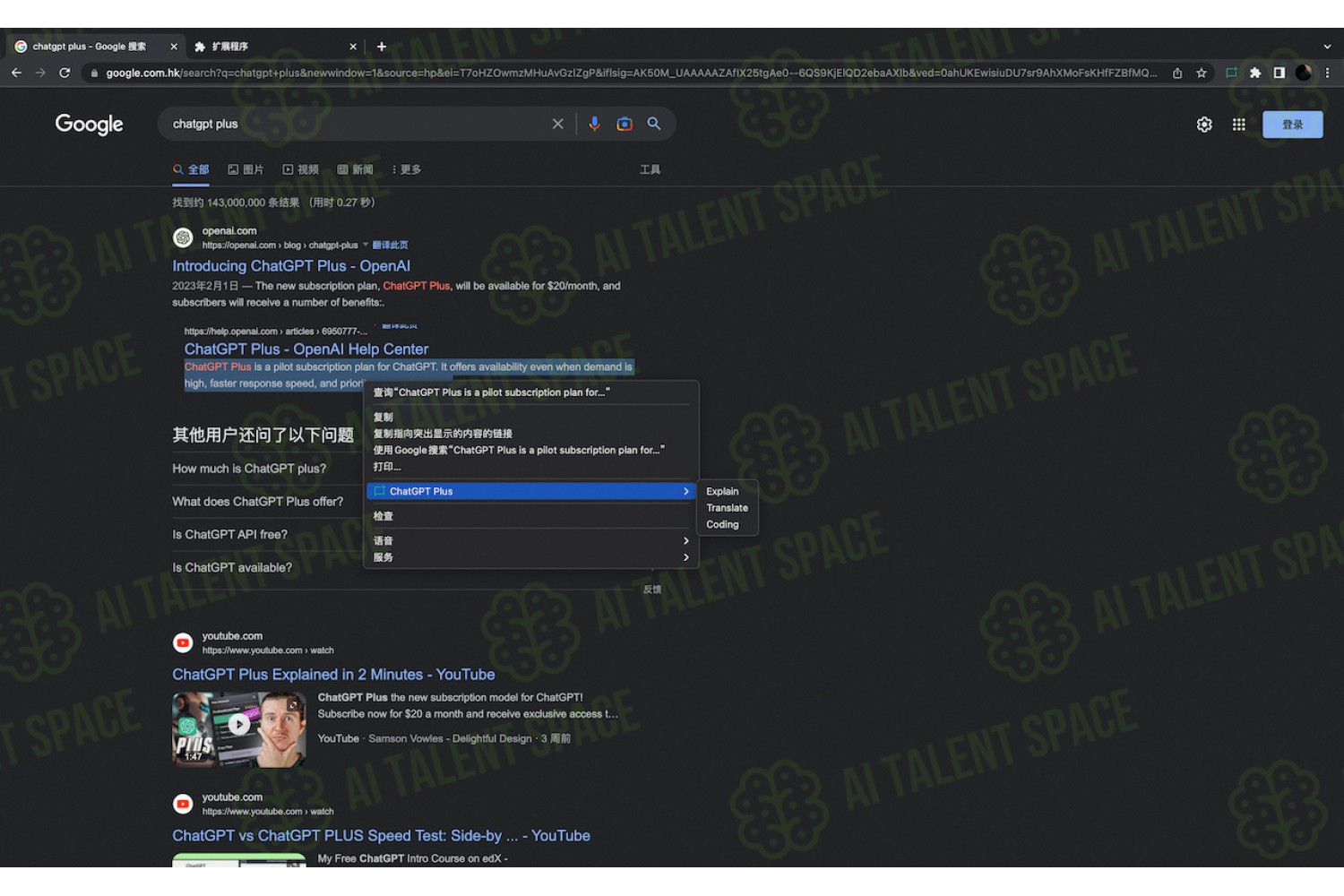Click the 翻译此页 link for openai.com
The height and width of the screenshot is (896, 1344).
pyautogui.click(x=390, y=245)
